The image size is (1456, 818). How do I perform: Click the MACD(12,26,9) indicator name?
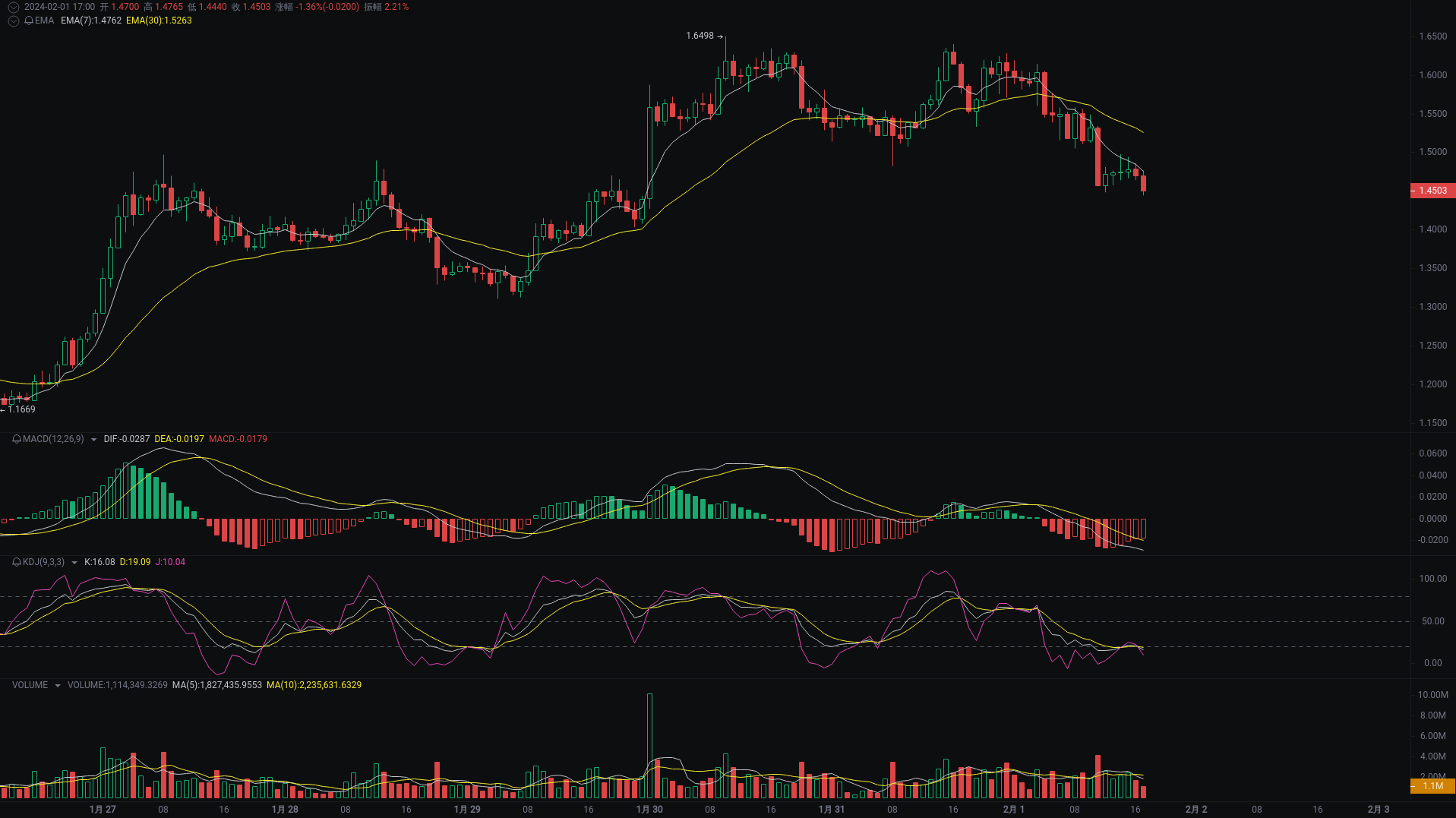[53, 439]
